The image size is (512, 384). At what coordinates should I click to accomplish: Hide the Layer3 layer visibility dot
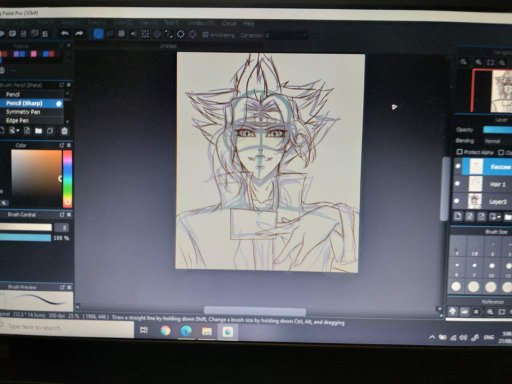[x=457, y=201]
